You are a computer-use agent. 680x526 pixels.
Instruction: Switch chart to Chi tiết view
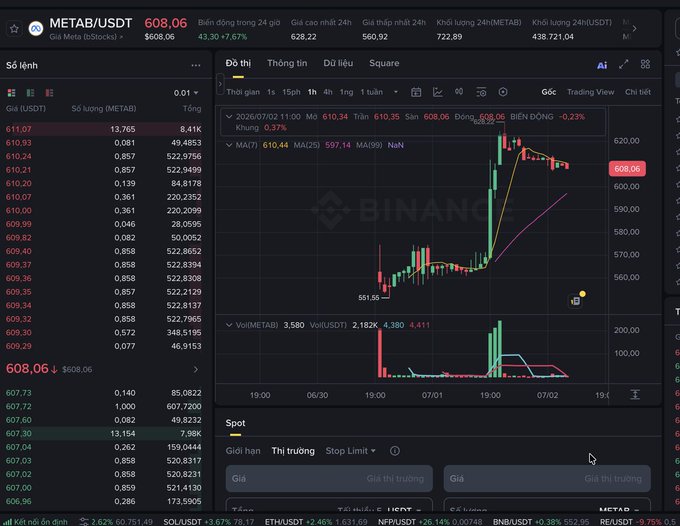(638, 92)
